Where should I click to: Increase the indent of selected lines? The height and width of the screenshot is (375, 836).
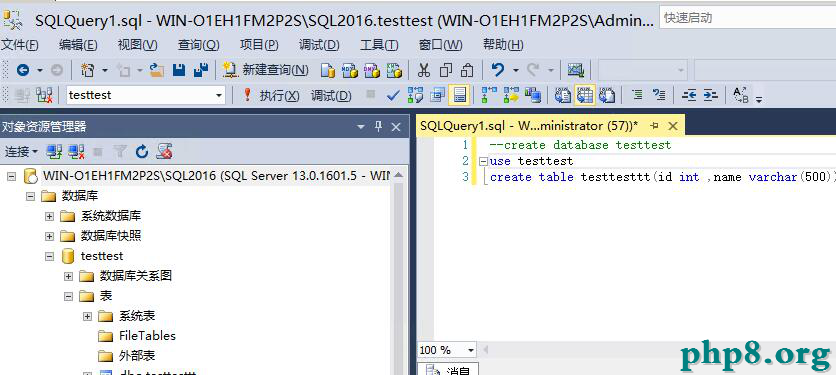click(x=710, y=95)
